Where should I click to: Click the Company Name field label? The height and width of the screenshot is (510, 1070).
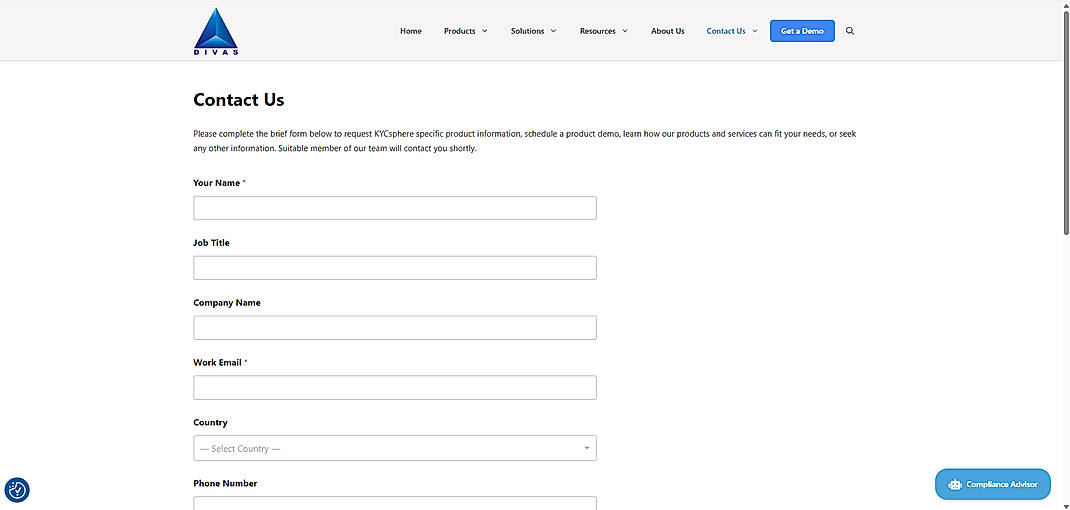[227, 302]
